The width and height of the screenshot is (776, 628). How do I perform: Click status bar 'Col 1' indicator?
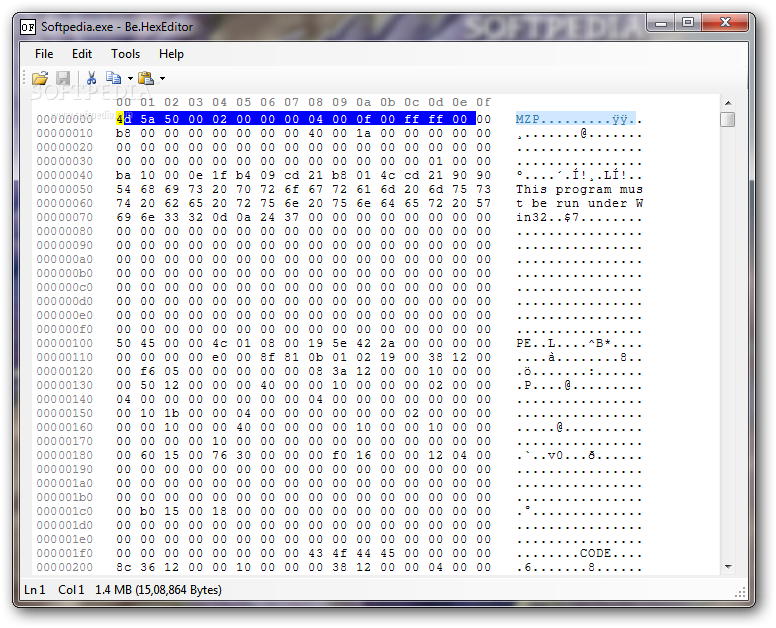pyautogui.click(x=71, y=590)
